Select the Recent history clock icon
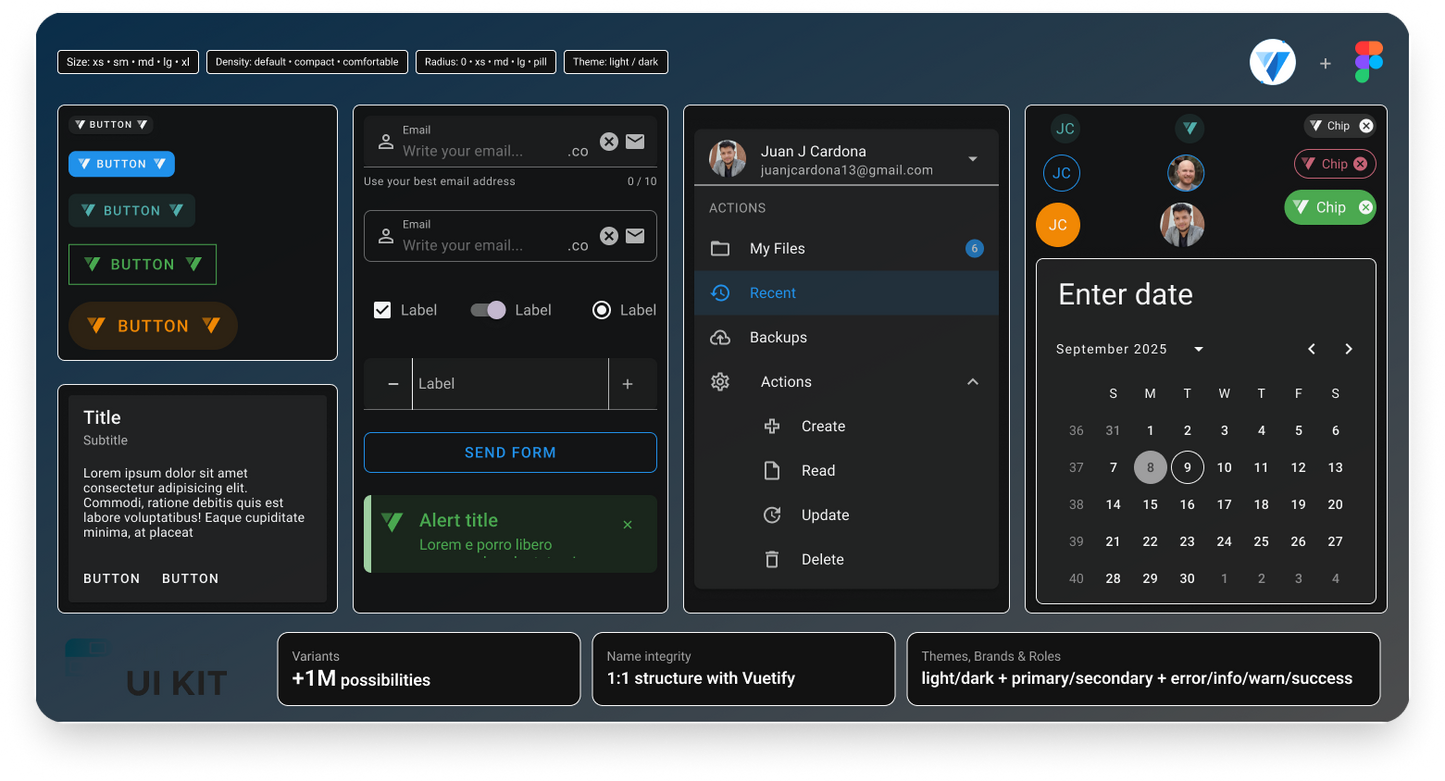1445x781 pixels. [720, 292]
